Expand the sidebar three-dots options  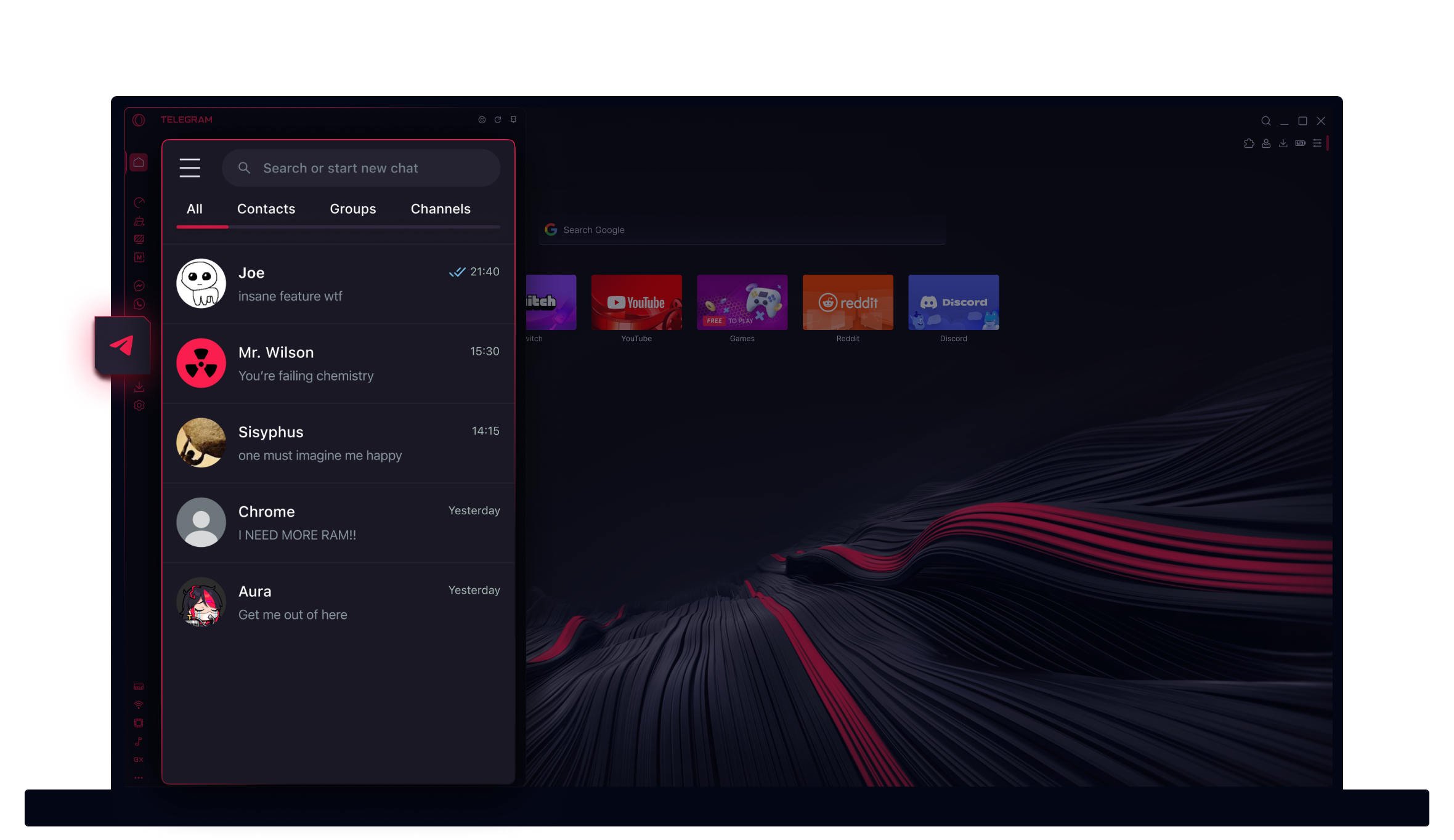click(x=139, y=778)
